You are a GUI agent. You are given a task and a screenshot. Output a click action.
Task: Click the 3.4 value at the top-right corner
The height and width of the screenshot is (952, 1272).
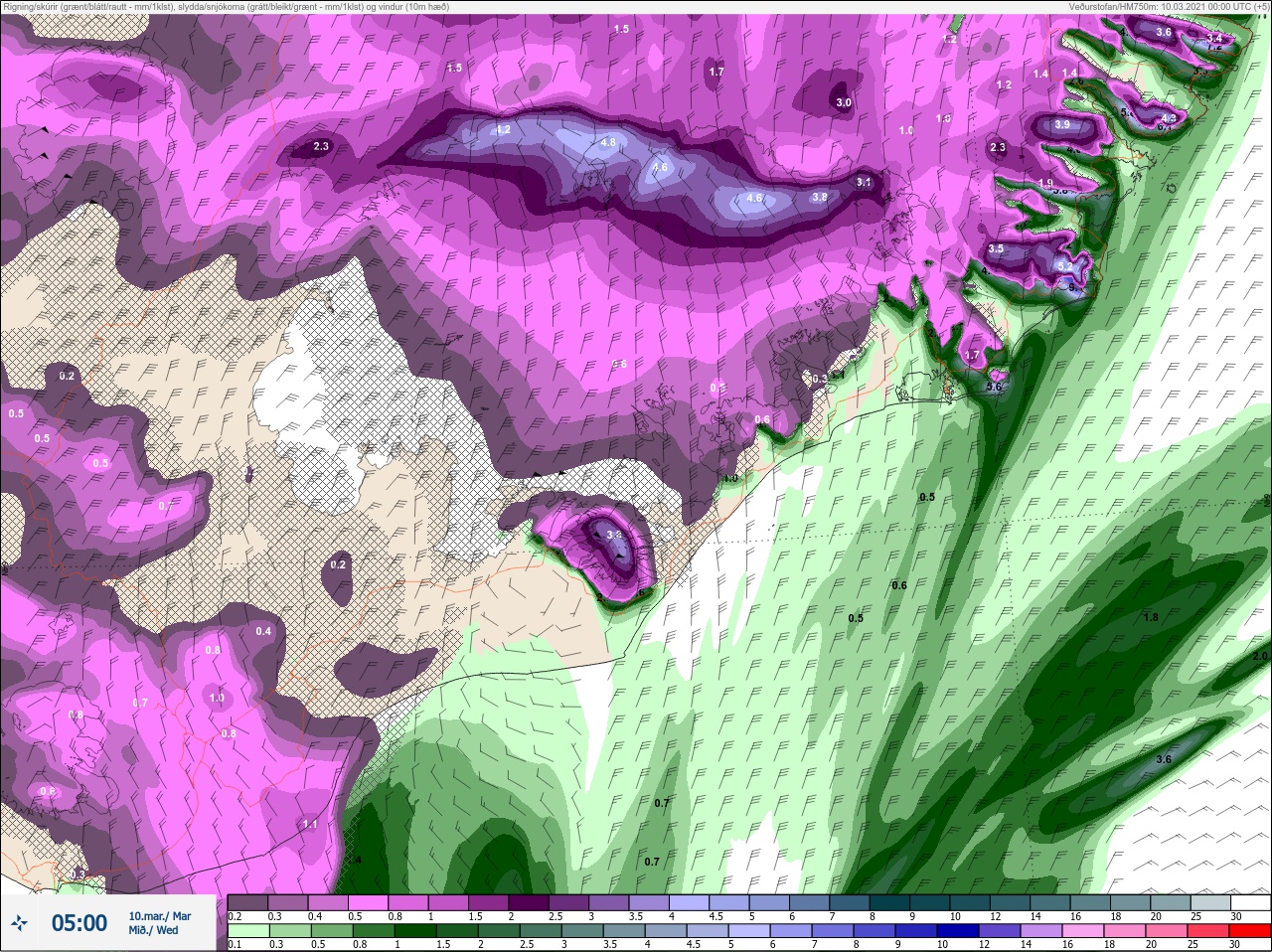(1214, 39)
